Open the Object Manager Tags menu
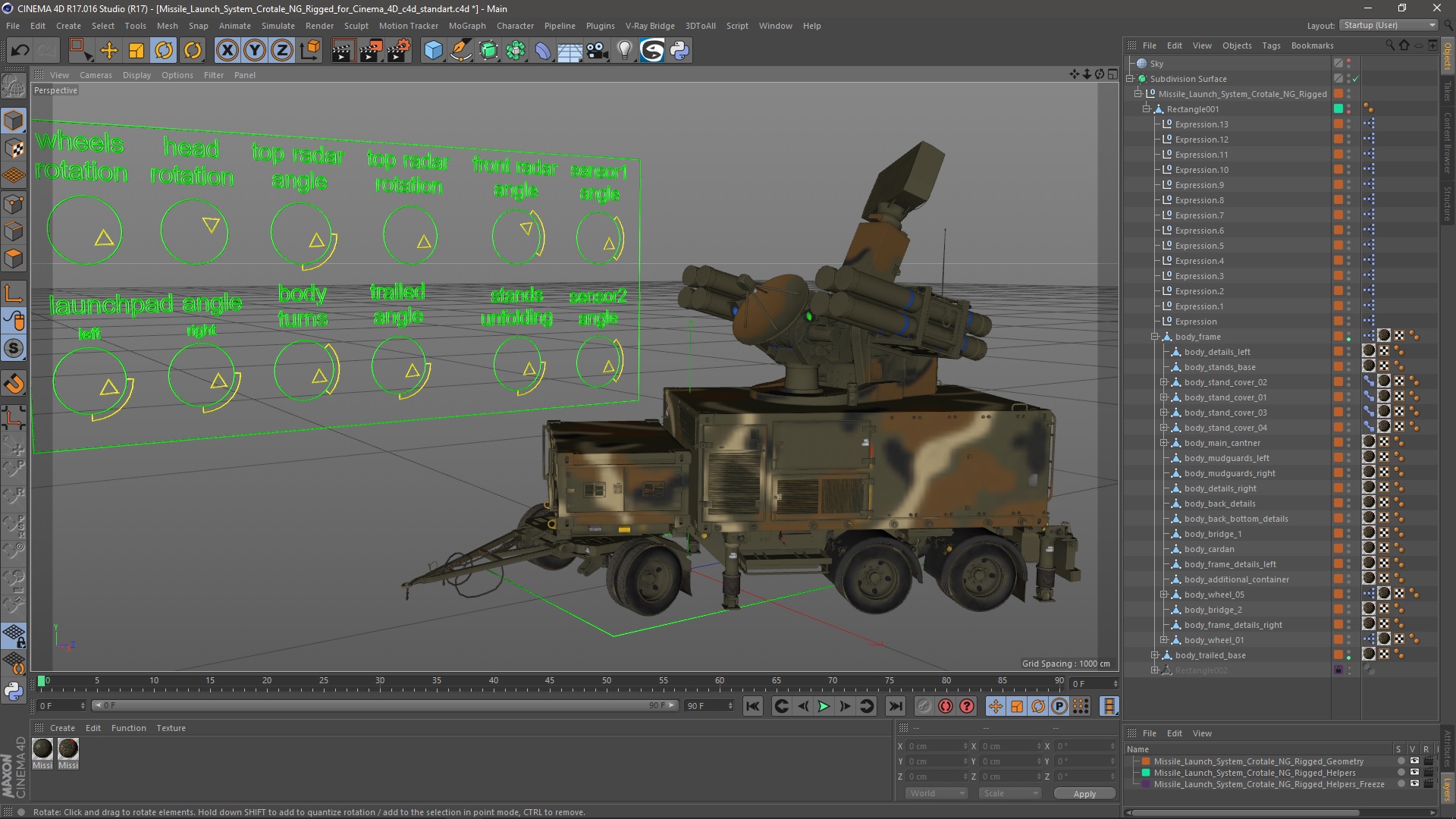This screenshot has height=819, width=1456. [x=1271, y=45]
